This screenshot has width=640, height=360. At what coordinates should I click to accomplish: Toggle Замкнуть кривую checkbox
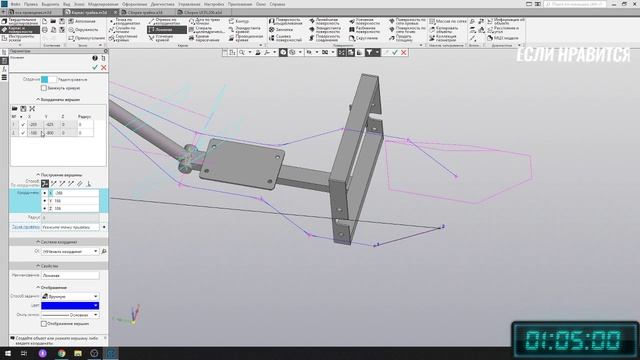tap(44, 88)
